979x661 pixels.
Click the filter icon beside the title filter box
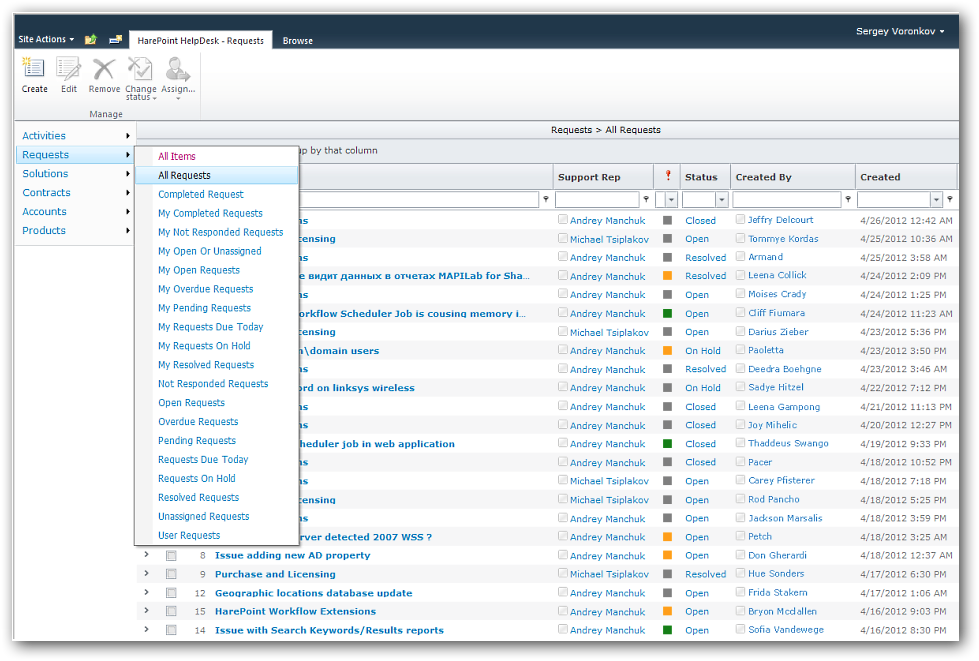[x=545, y=199]
